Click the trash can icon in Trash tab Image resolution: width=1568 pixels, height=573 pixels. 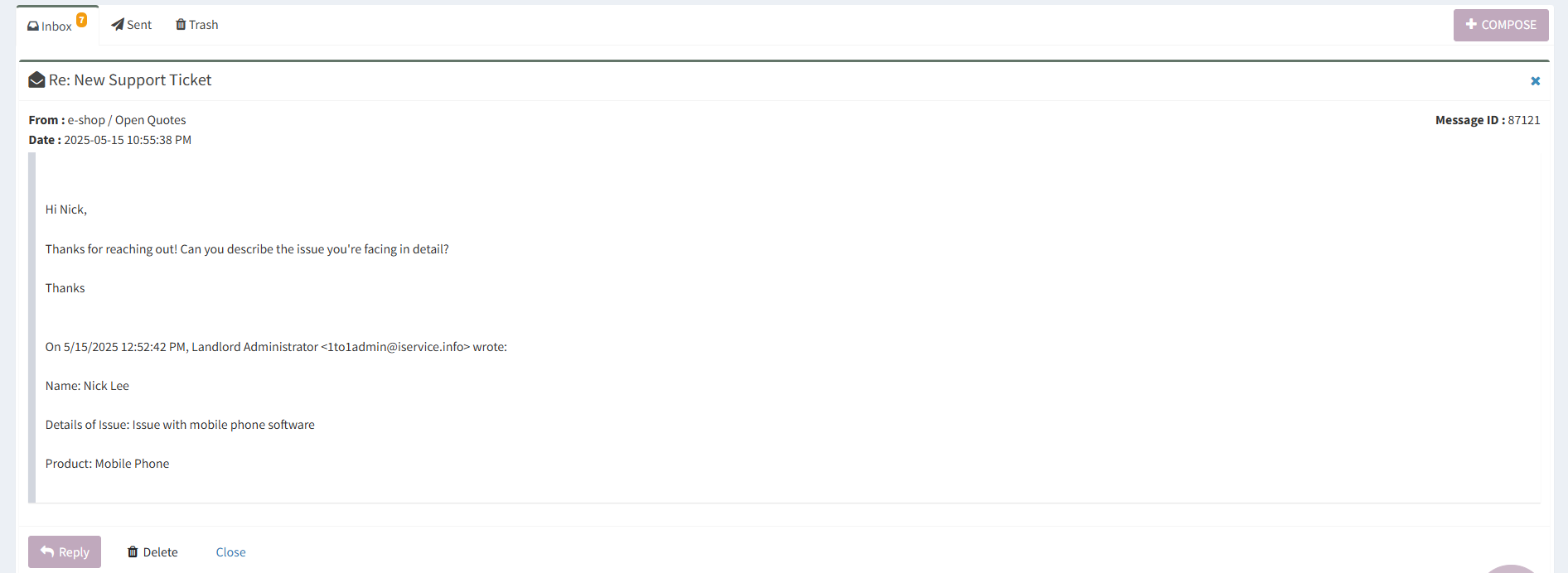coord(181,25)
